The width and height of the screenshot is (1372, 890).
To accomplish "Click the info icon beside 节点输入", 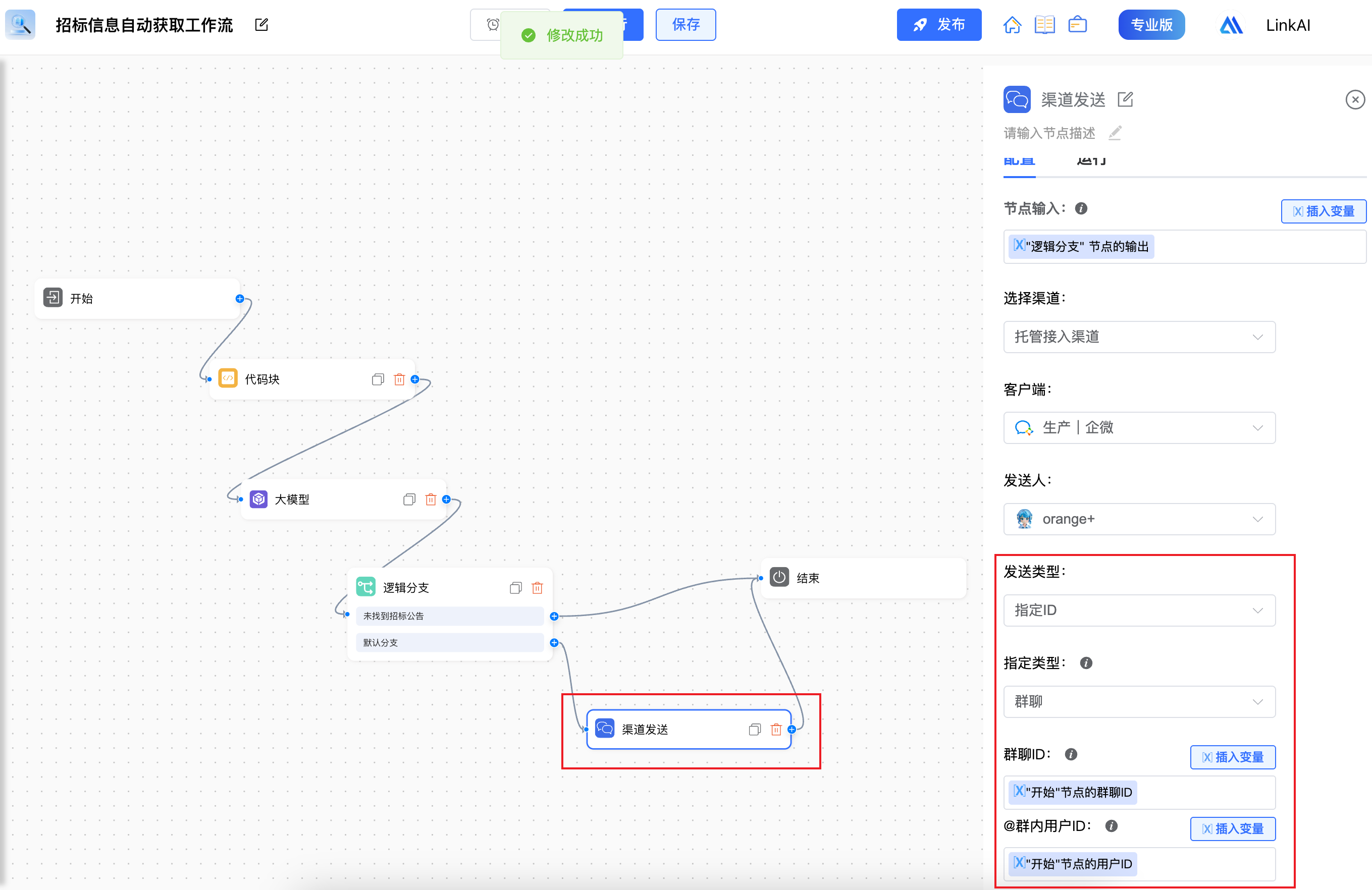I will click(x=1081, y=208).
